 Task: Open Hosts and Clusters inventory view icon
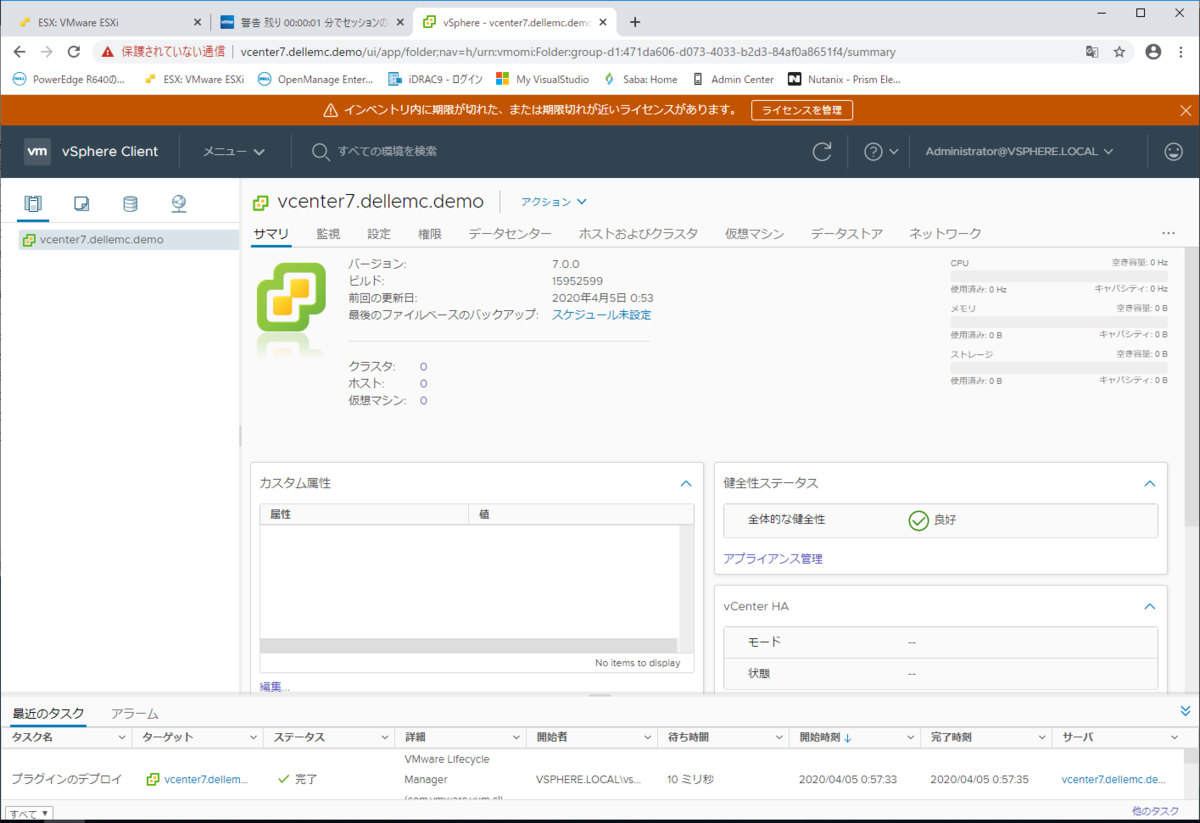(x=33, y=204)
